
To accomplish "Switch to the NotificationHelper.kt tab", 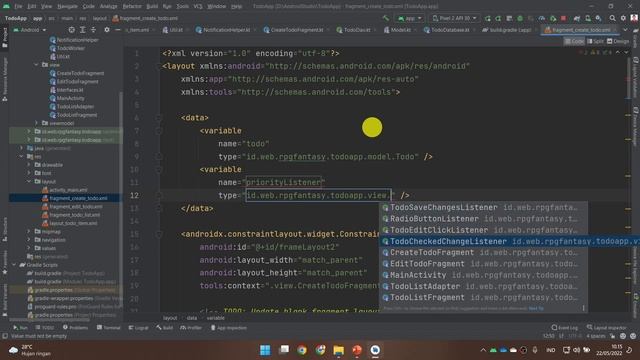I will 223,30.
